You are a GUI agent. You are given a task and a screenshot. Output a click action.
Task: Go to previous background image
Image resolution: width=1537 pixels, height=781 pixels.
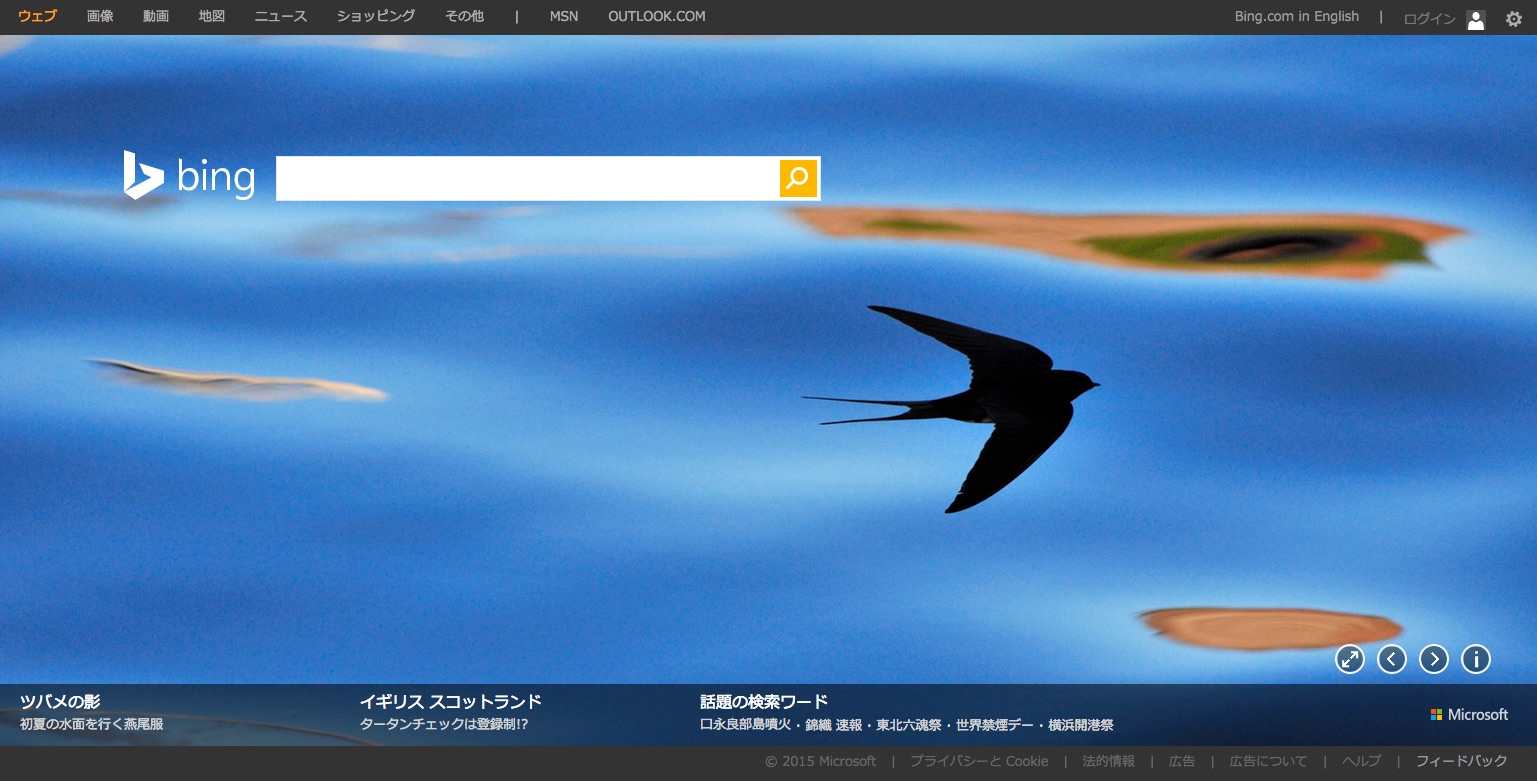[x=1392, y=659]
